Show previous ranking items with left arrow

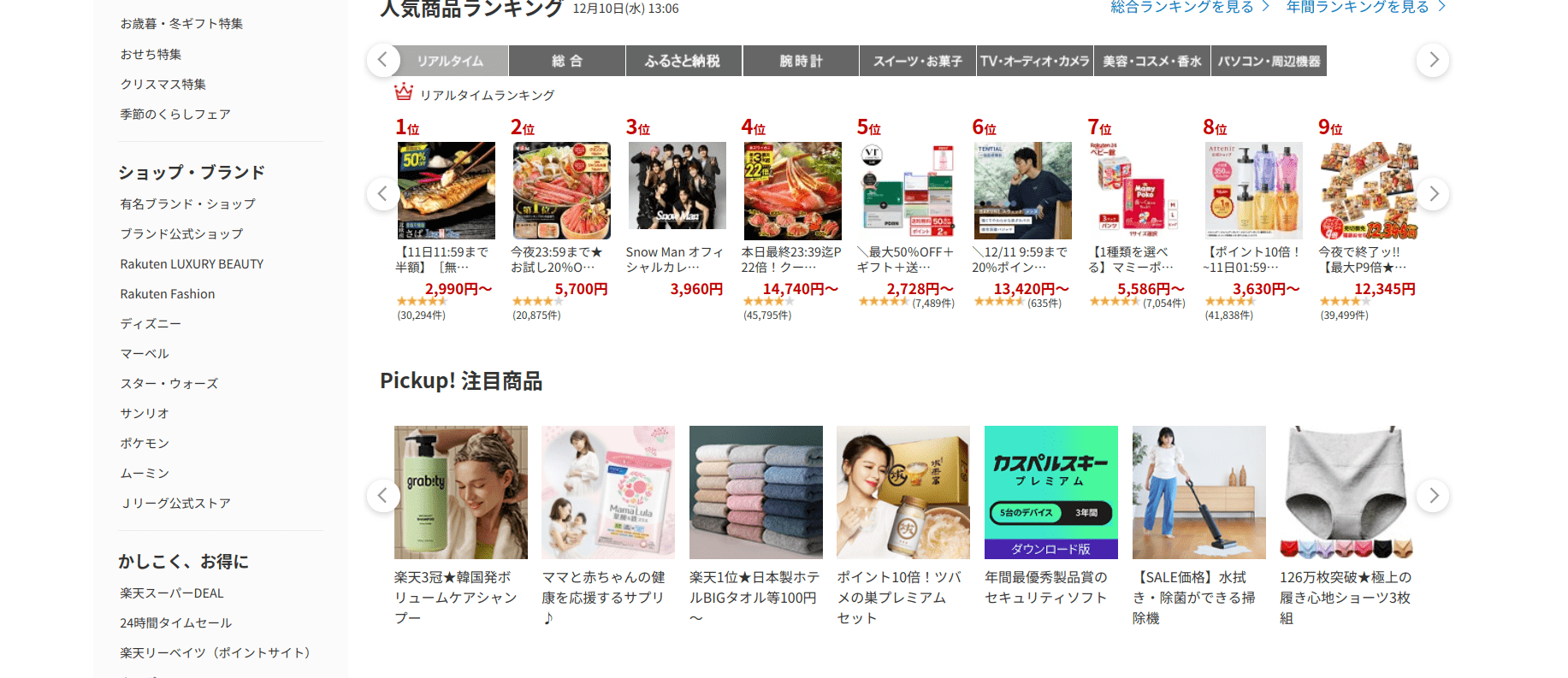click(x=383, y=194)
